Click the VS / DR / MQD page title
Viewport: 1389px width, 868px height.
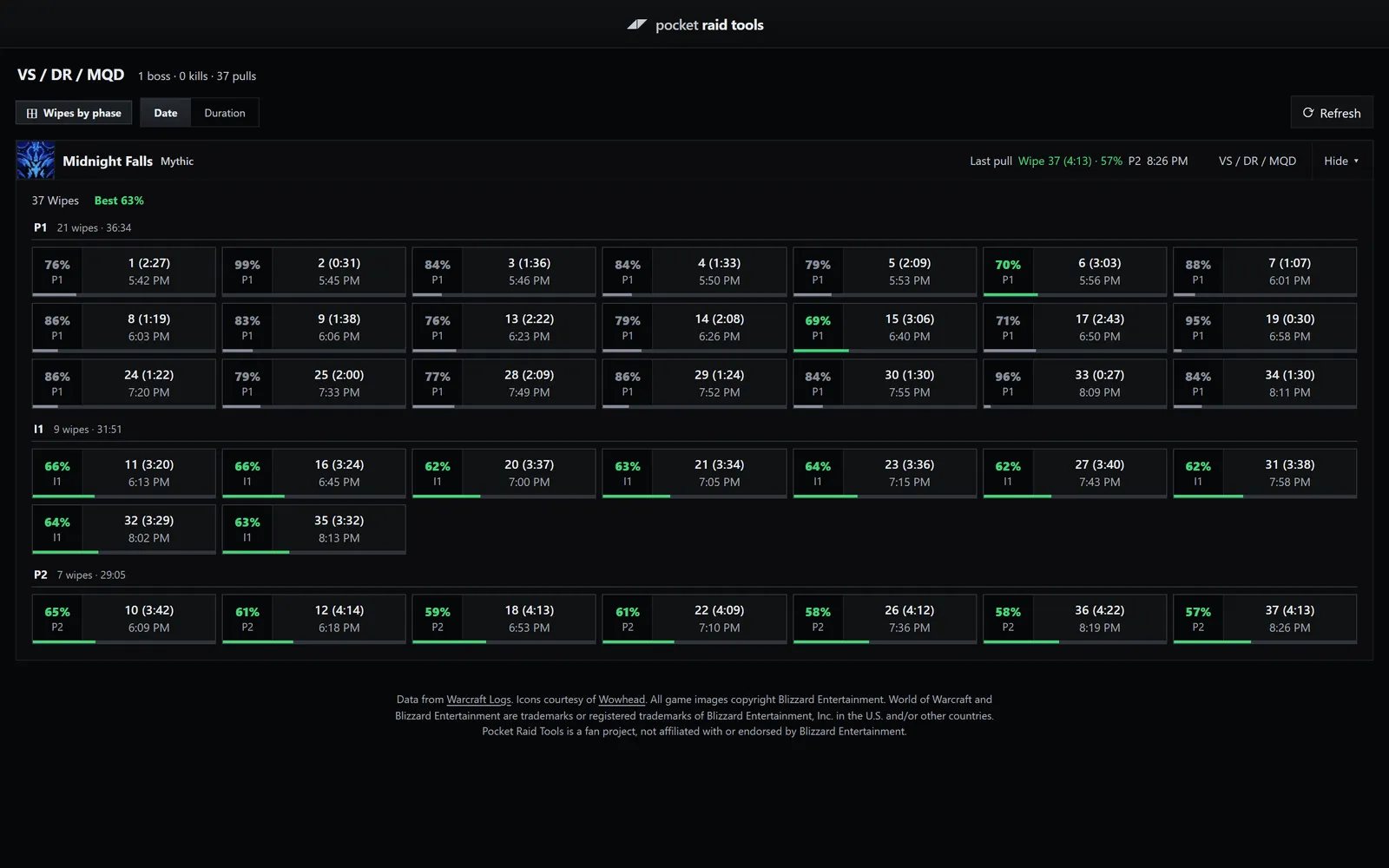[x=71, y=75]
